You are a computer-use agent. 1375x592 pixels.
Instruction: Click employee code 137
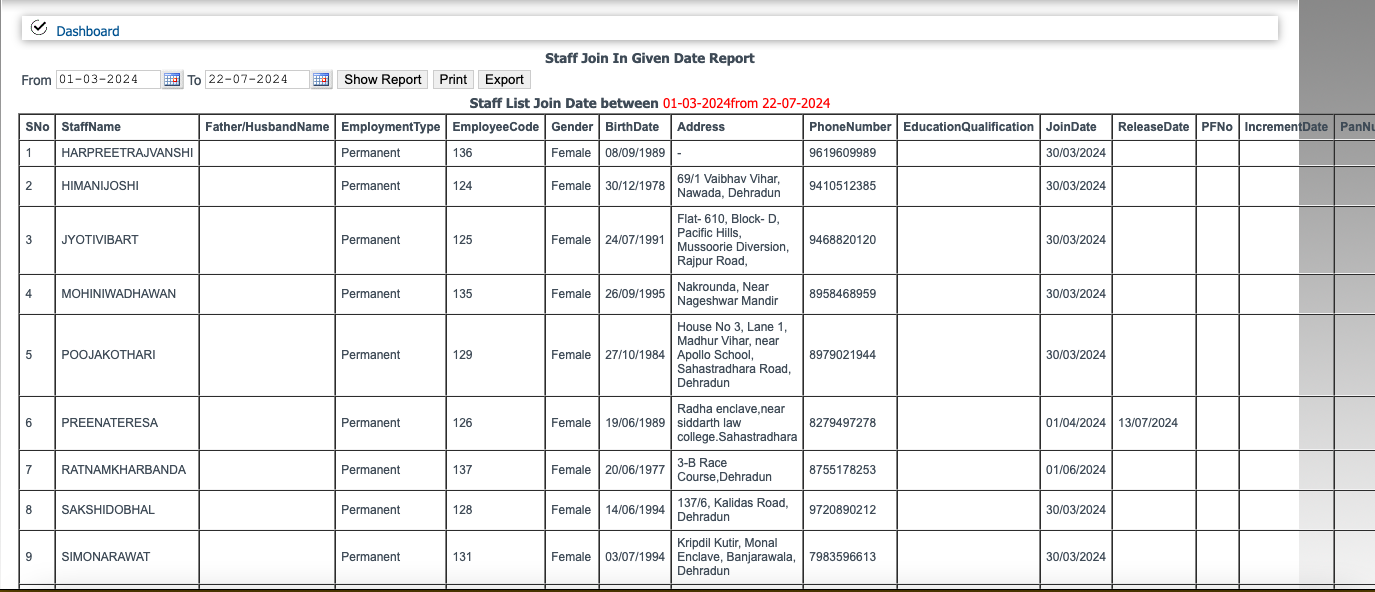pos(462,470)
